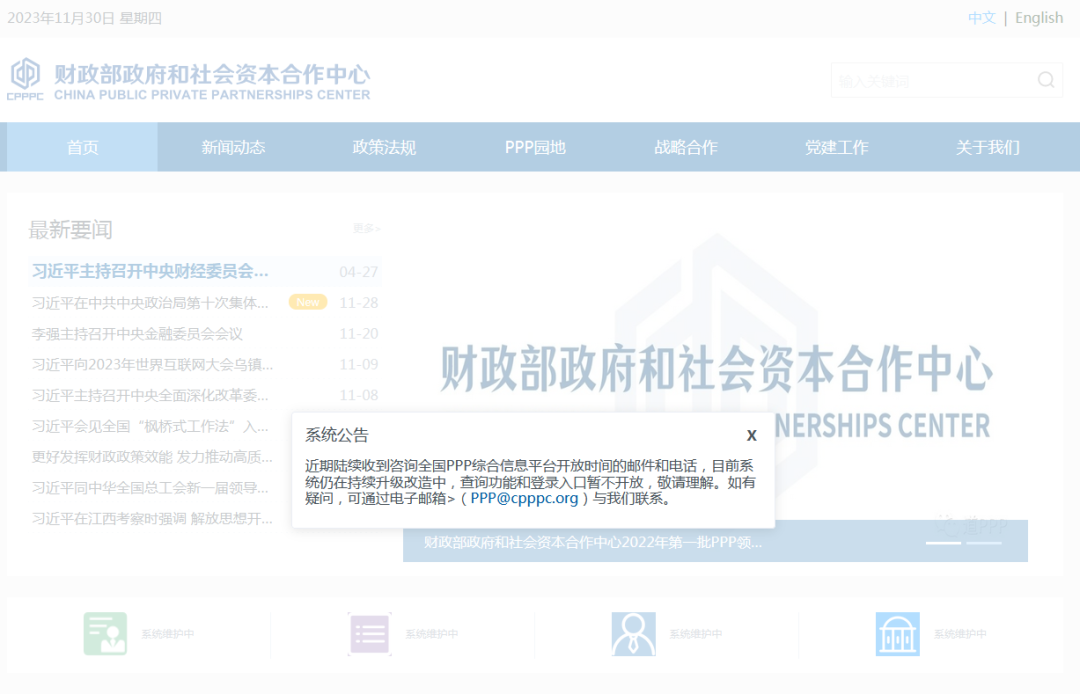Click the yellow New badge
The width and height of the screenshot is (1080, 694).
click(x=308, y=302)
